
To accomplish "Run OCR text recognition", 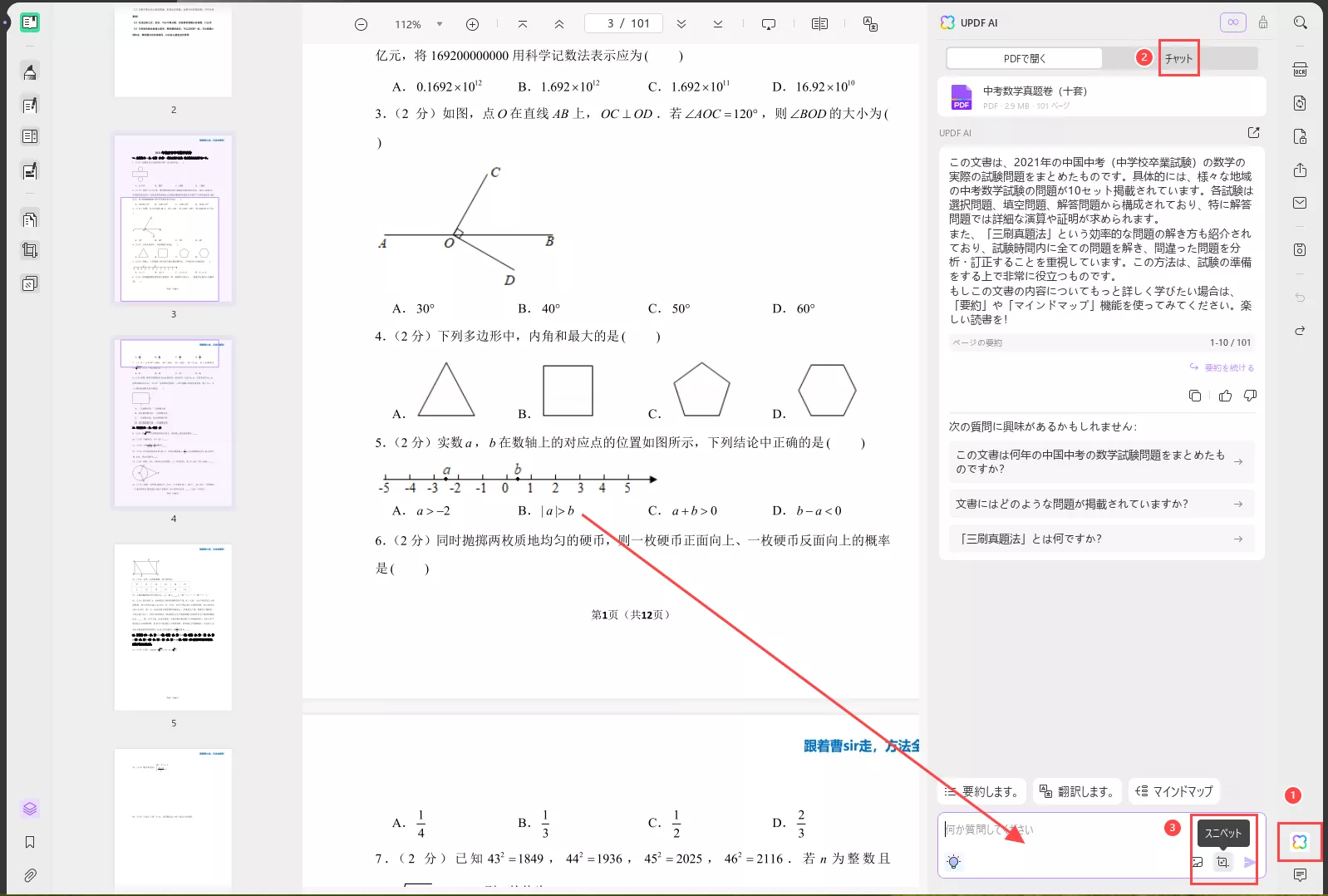I will 1301,70.
